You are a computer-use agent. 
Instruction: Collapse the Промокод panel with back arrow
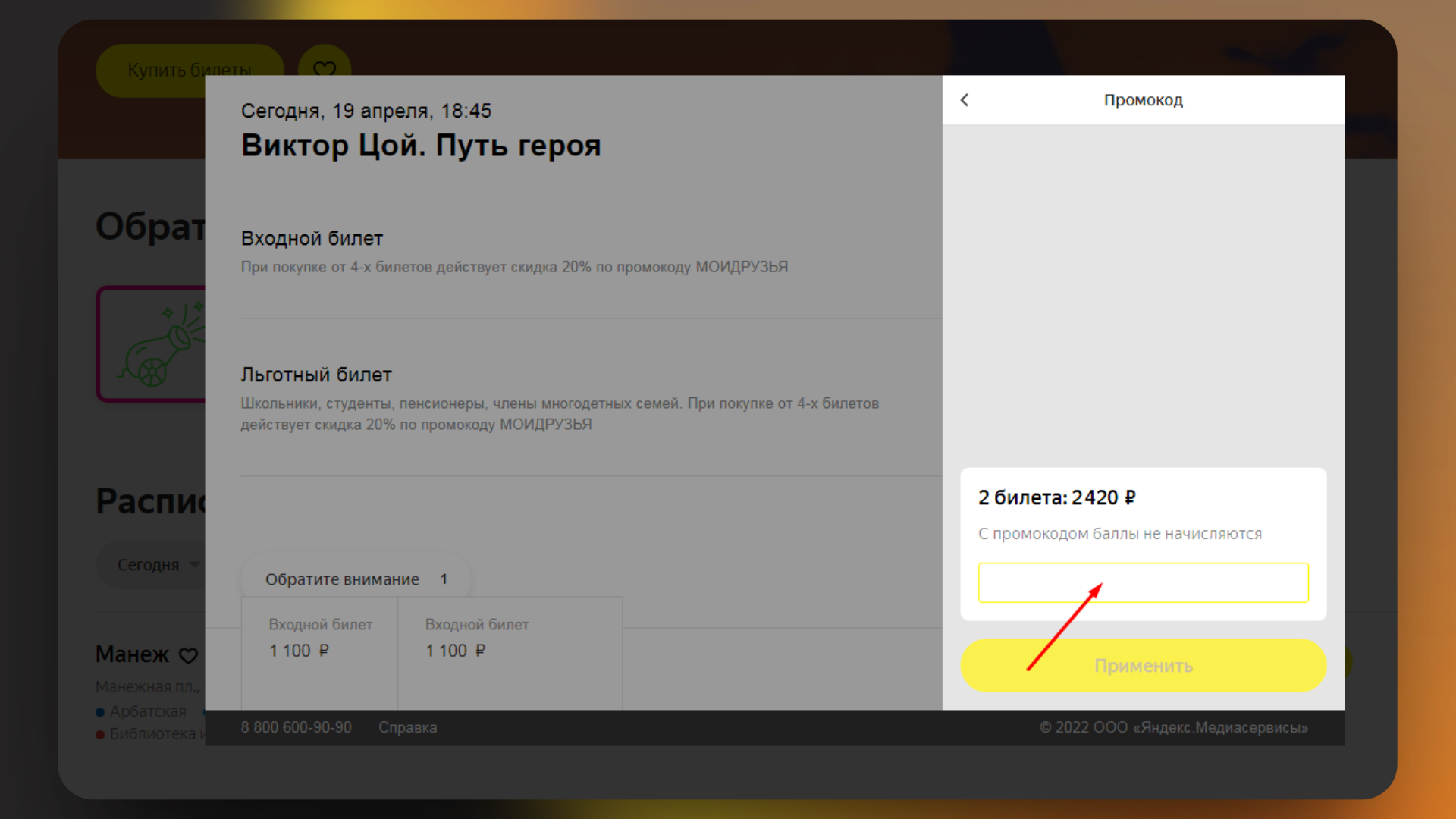965,99
